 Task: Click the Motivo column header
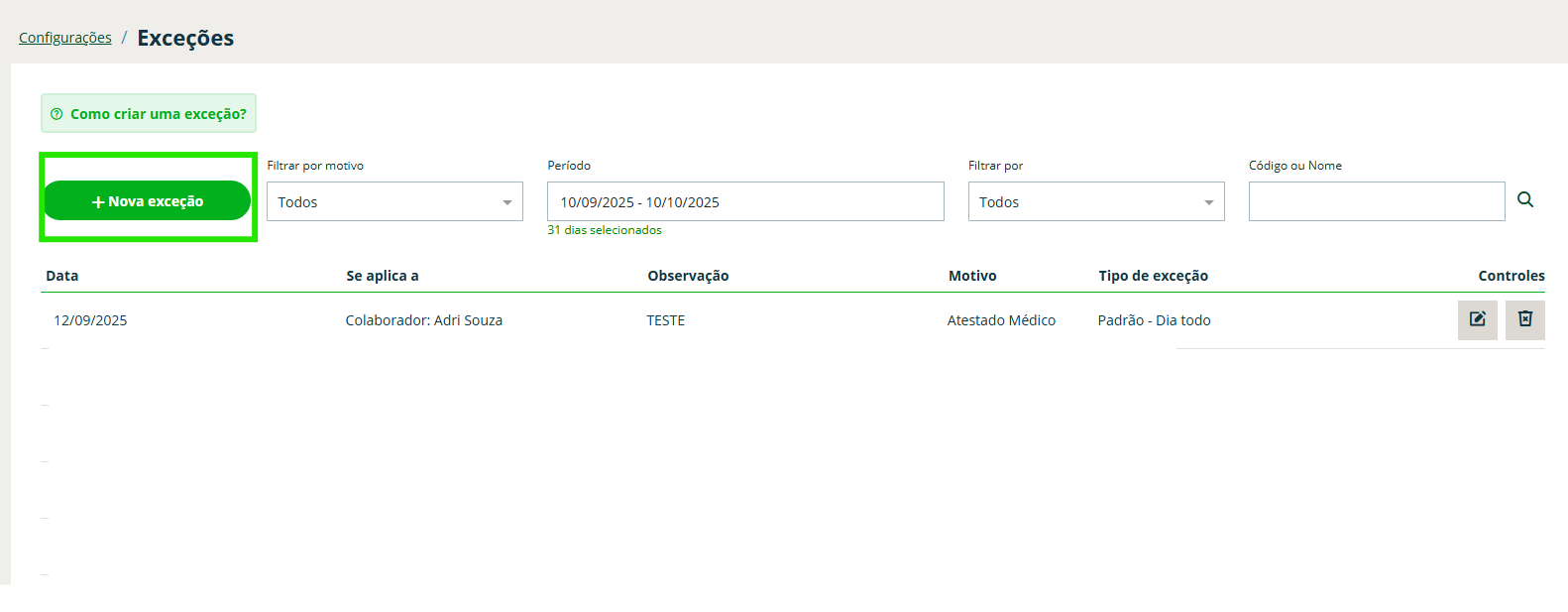pyautogui.click(x=972, y=276)
